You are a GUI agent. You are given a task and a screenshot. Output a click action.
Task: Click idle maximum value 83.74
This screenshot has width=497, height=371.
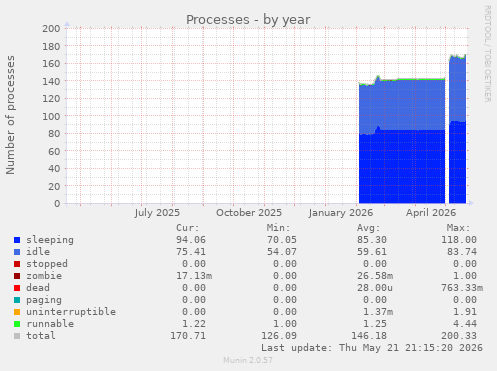tap(462, 252)
